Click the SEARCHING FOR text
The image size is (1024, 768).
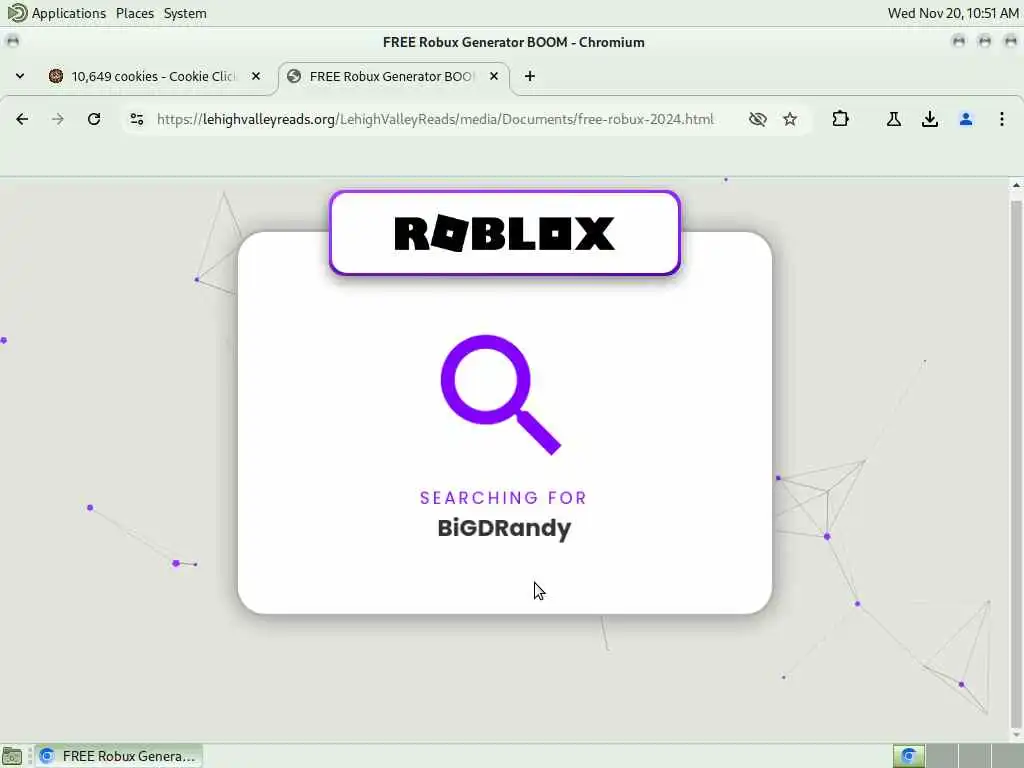(503, 498)
